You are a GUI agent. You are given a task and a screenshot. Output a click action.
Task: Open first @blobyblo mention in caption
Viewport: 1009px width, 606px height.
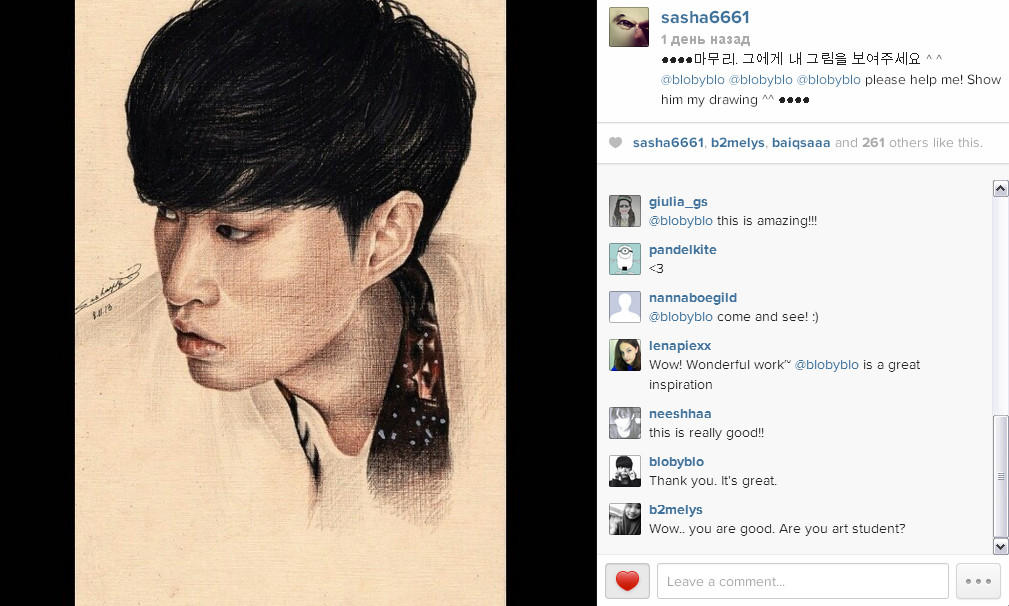point(692,80)
